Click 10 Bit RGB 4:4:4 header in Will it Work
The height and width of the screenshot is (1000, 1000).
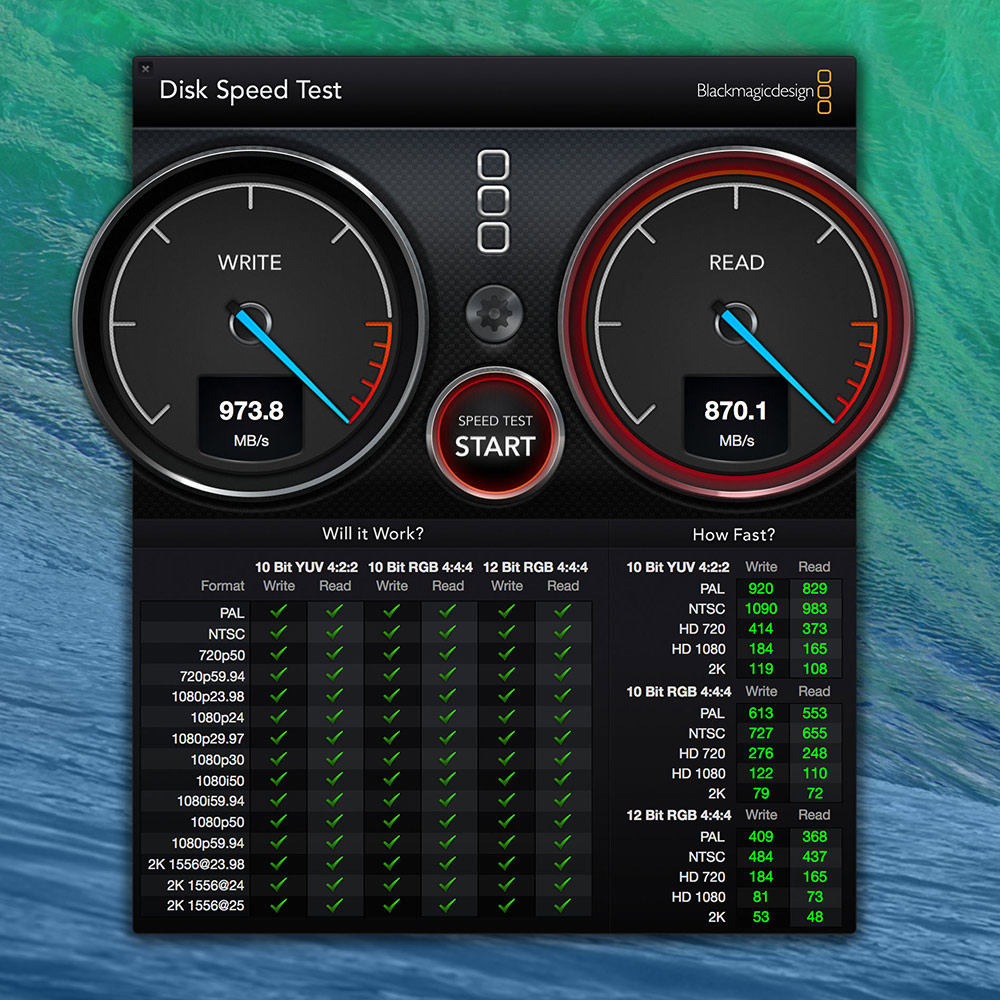click(x=420, y=567)
